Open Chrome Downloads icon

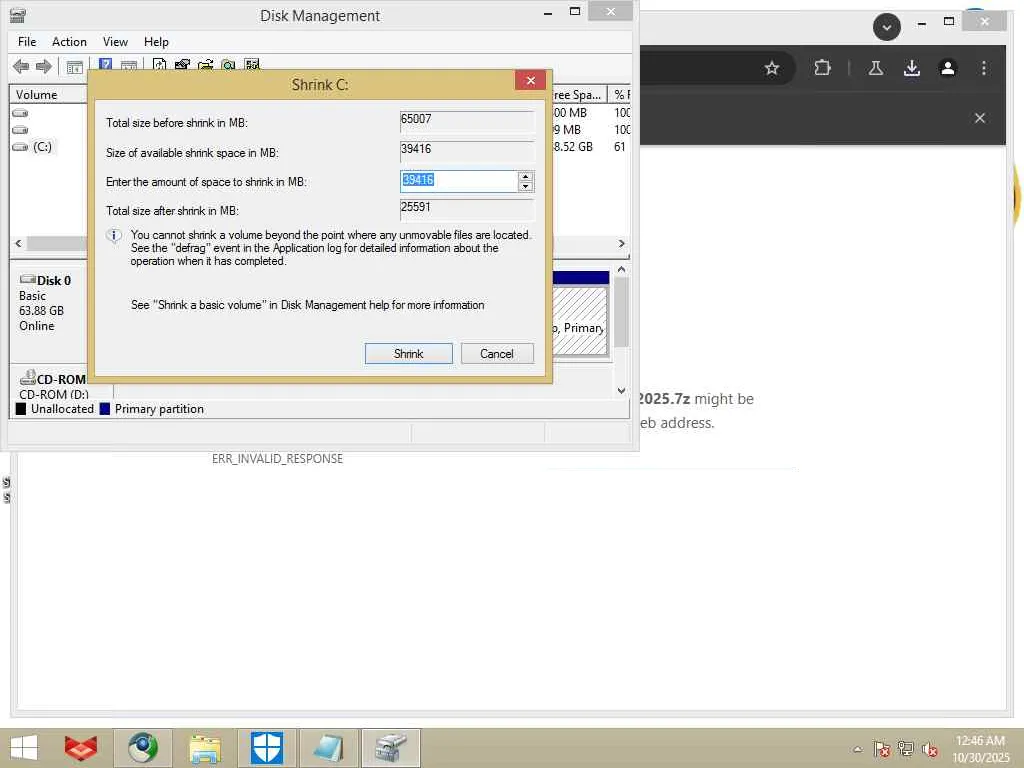click(x=912, y=68)
